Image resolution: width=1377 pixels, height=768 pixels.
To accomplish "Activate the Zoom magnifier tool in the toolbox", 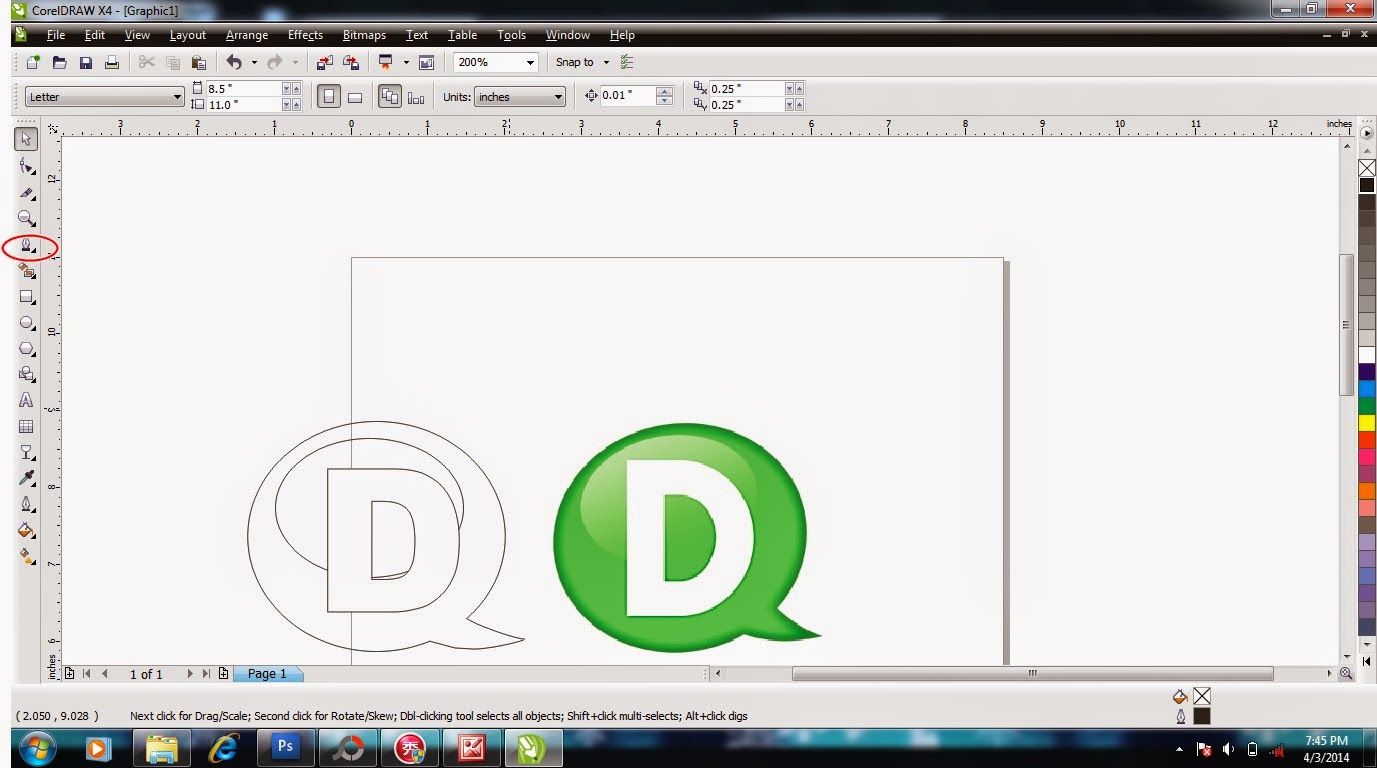I will (x=27, y=218).
